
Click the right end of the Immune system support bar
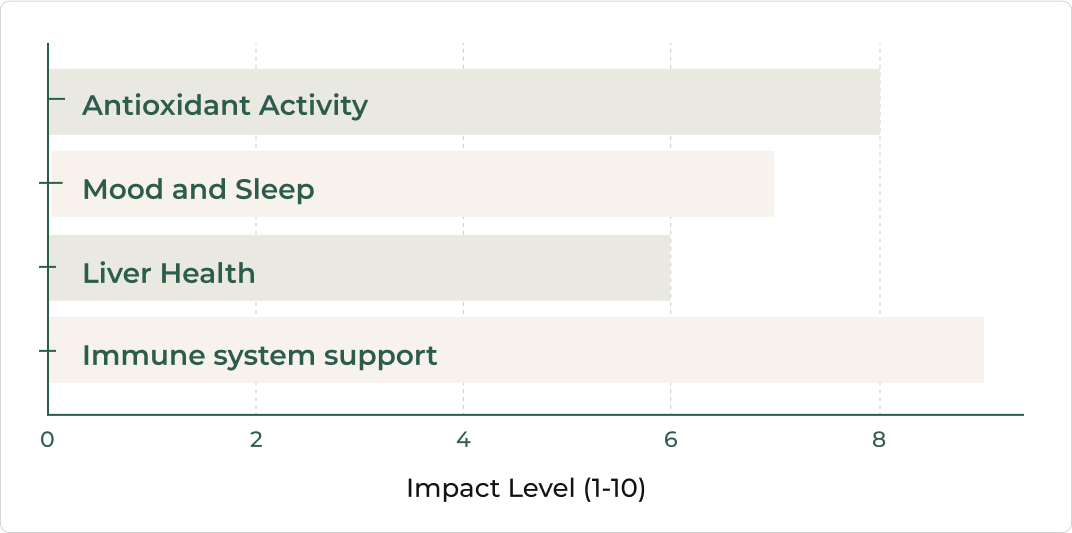click(980, 350)
